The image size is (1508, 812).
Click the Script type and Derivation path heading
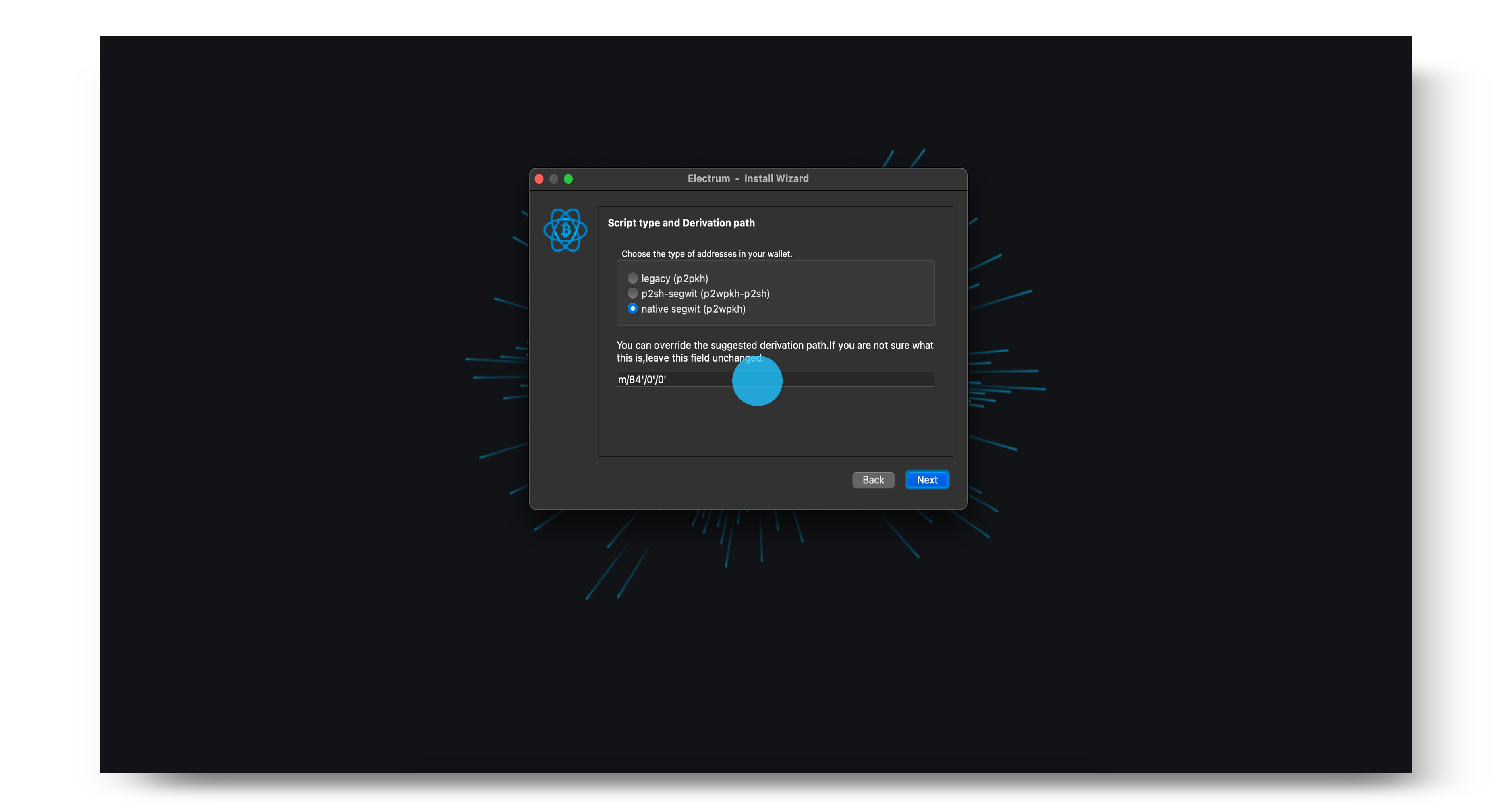(681, 223)
